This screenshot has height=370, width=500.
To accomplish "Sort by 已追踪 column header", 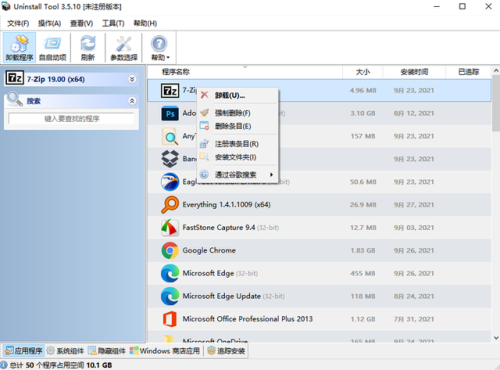I will pos(468,72).
